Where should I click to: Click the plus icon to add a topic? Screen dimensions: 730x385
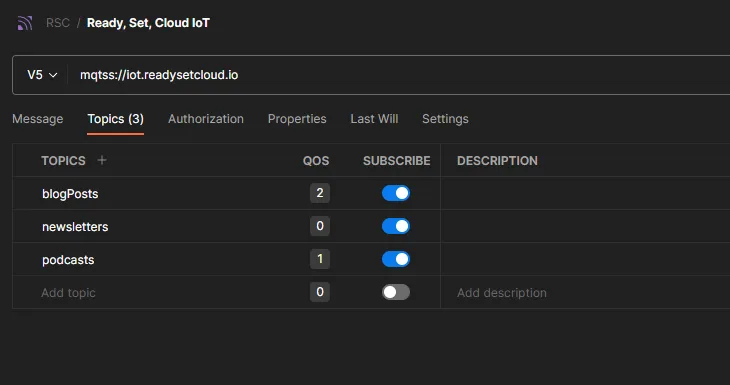[101, 160]
